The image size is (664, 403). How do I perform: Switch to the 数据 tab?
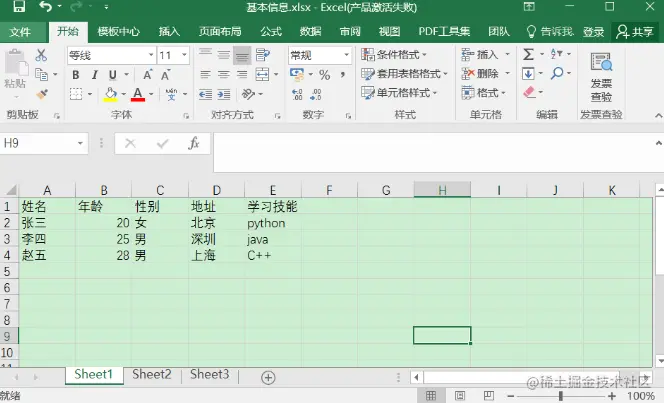point(310,32)
